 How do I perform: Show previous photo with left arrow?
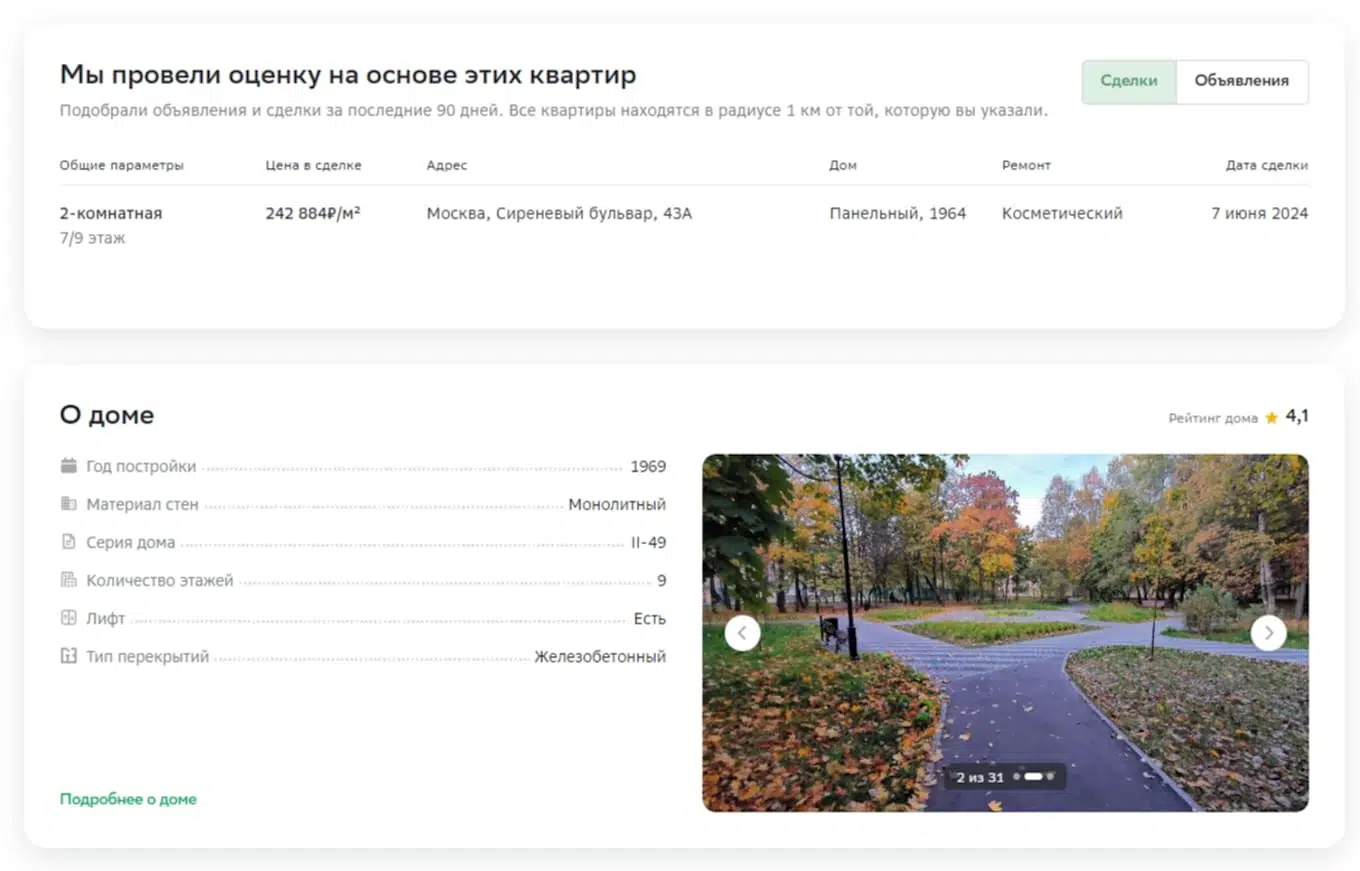742,633
